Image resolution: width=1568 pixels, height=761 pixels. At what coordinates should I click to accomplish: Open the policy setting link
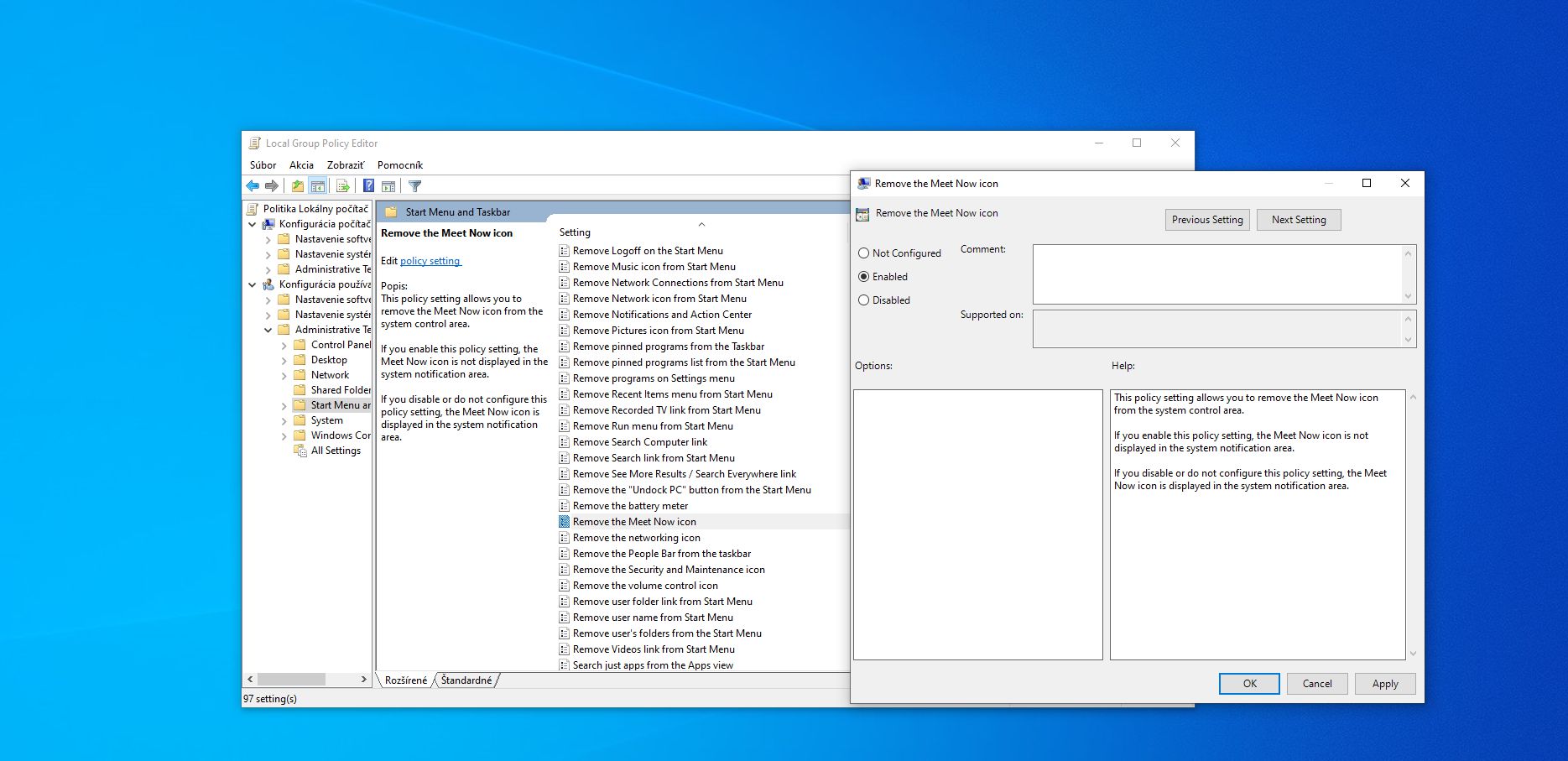click(x=430, y=261)
